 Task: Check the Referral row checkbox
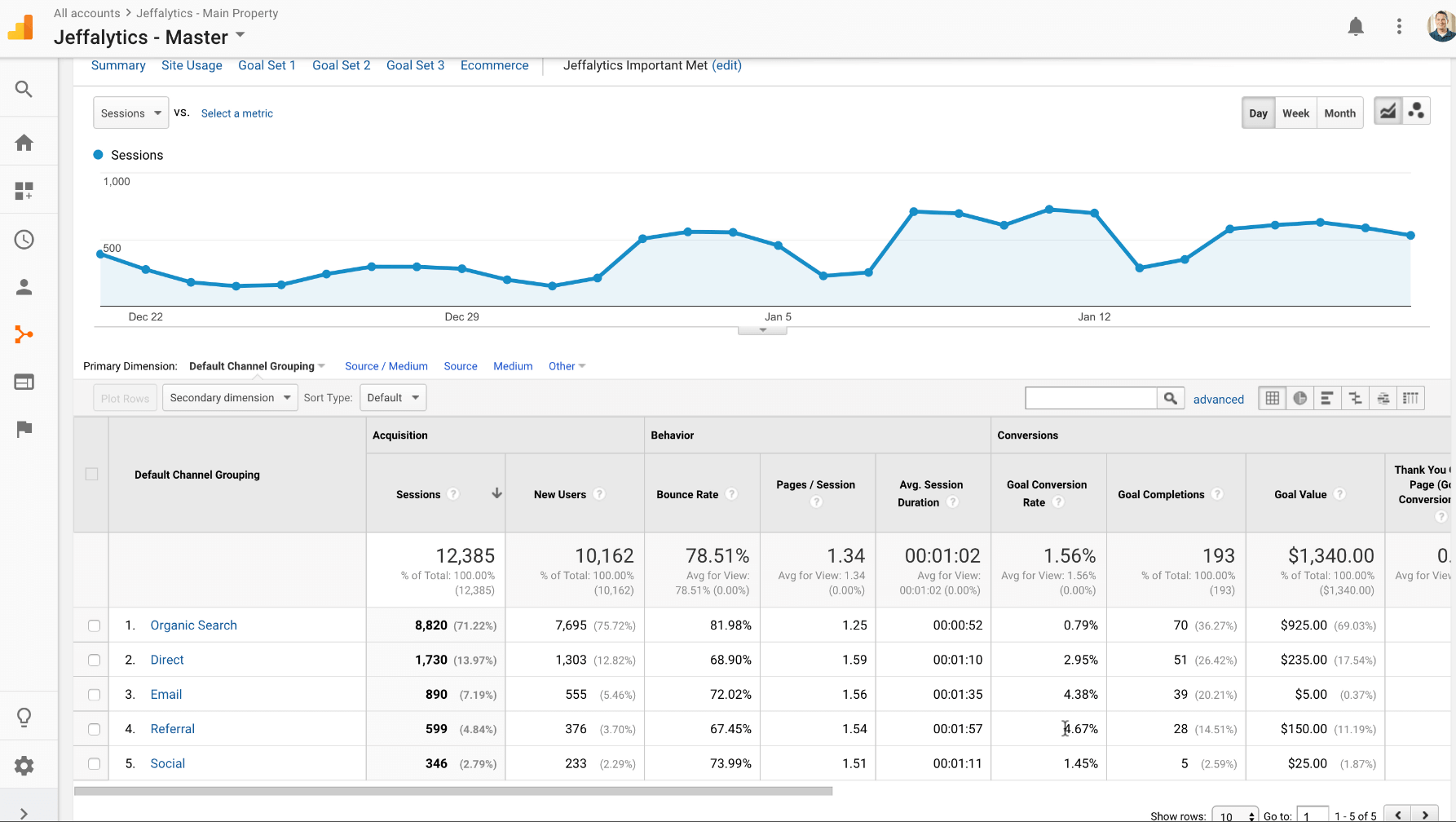(x=94, y=729)
